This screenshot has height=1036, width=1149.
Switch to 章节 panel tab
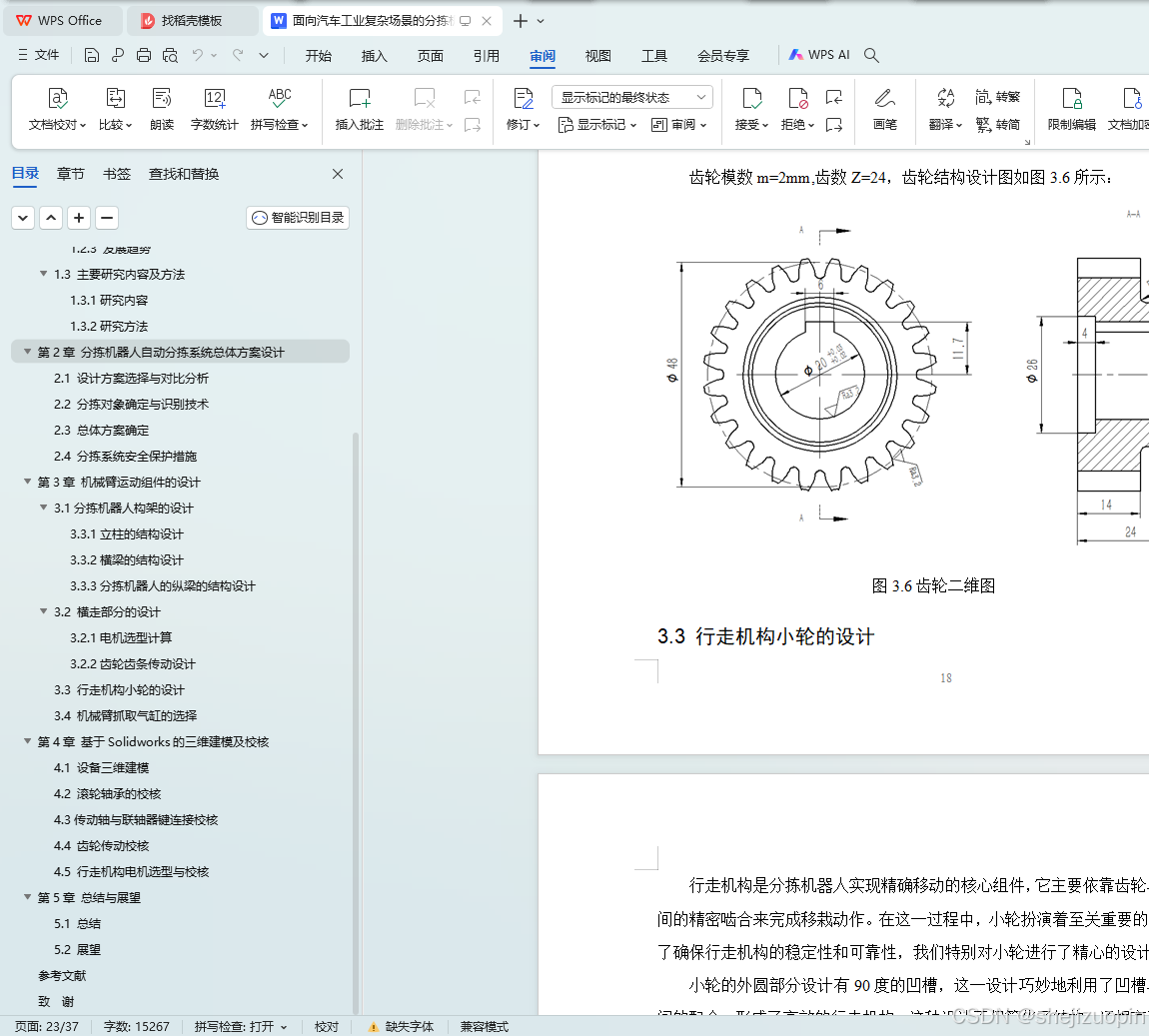(70, 174)
